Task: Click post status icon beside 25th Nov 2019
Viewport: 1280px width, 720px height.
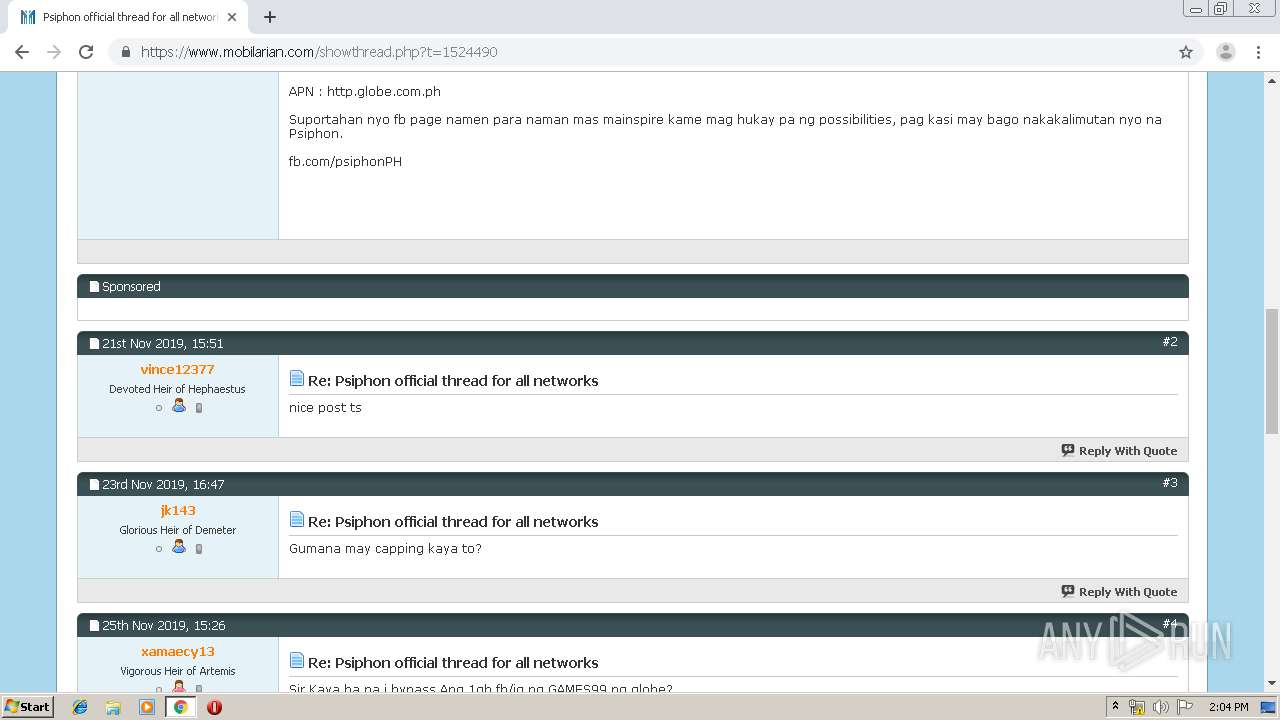Action: pos(94,625)
